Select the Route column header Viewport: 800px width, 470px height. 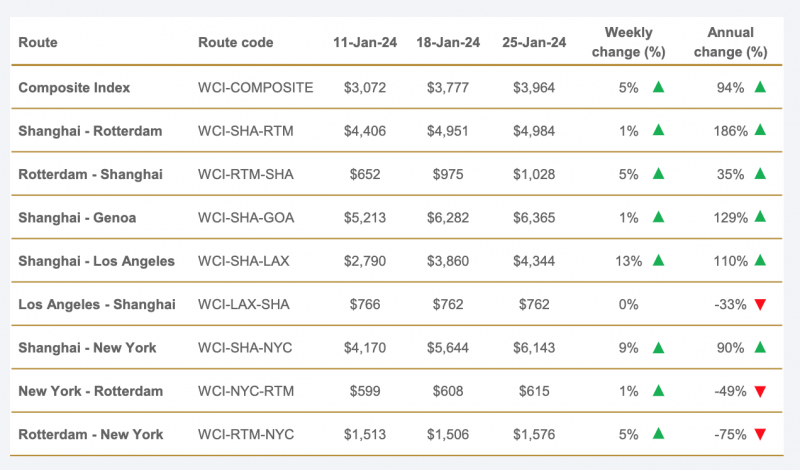[x=38, y=42]
